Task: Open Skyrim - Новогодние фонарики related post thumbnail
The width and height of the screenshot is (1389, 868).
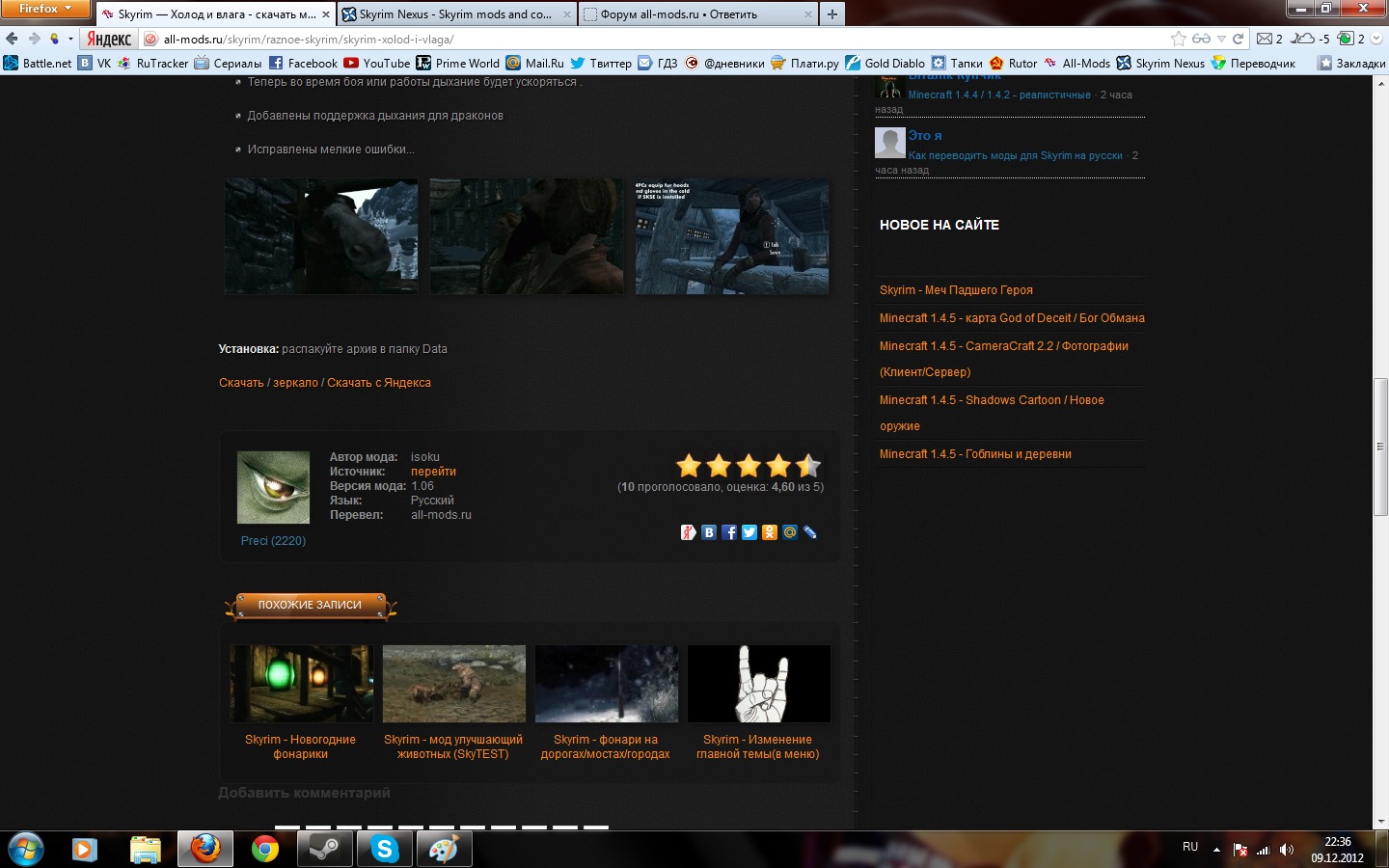Action: pos(302,684)
